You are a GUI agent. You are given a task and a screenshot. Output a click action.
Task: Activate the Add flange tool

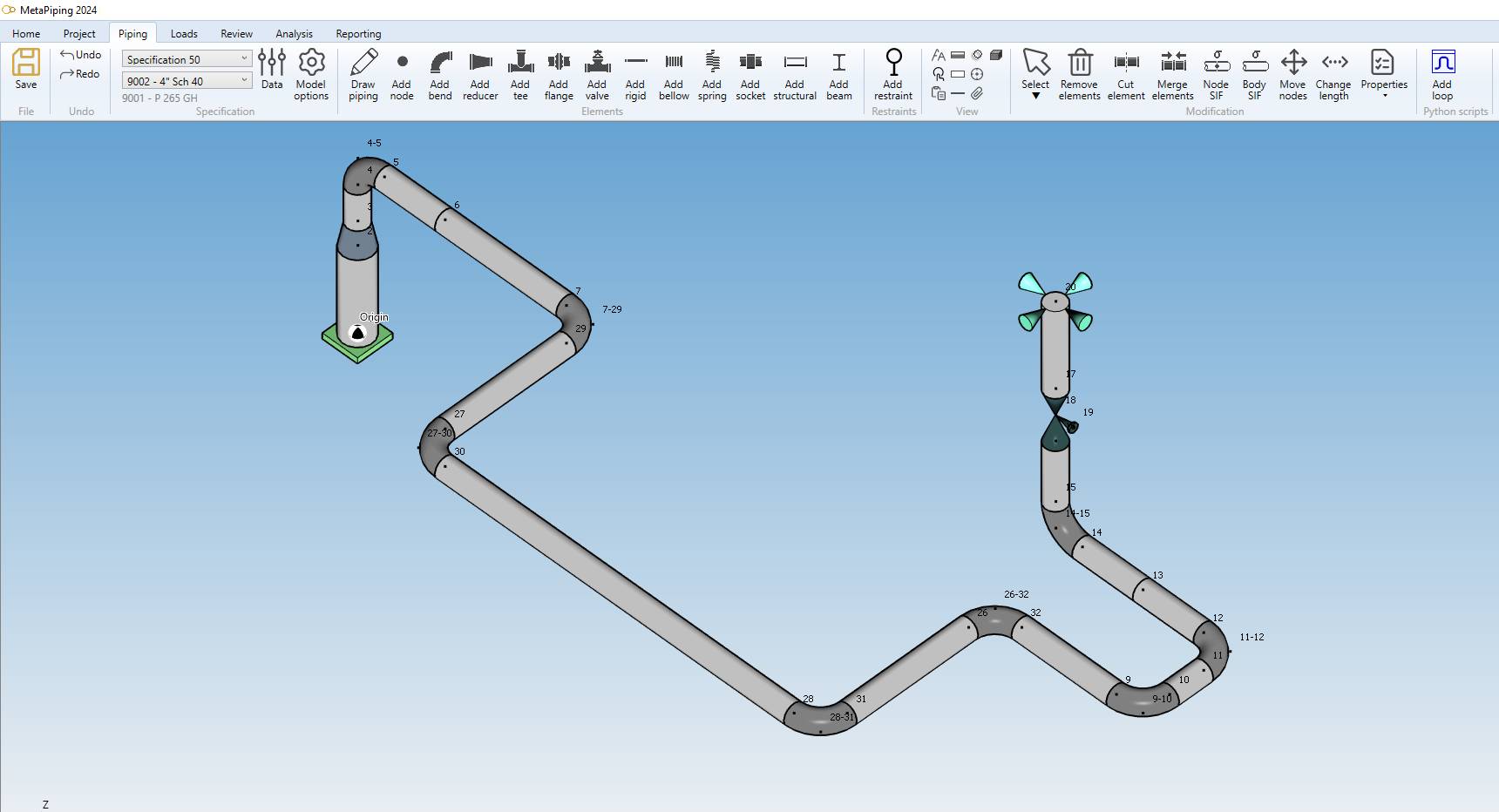(x=559, y=75)
